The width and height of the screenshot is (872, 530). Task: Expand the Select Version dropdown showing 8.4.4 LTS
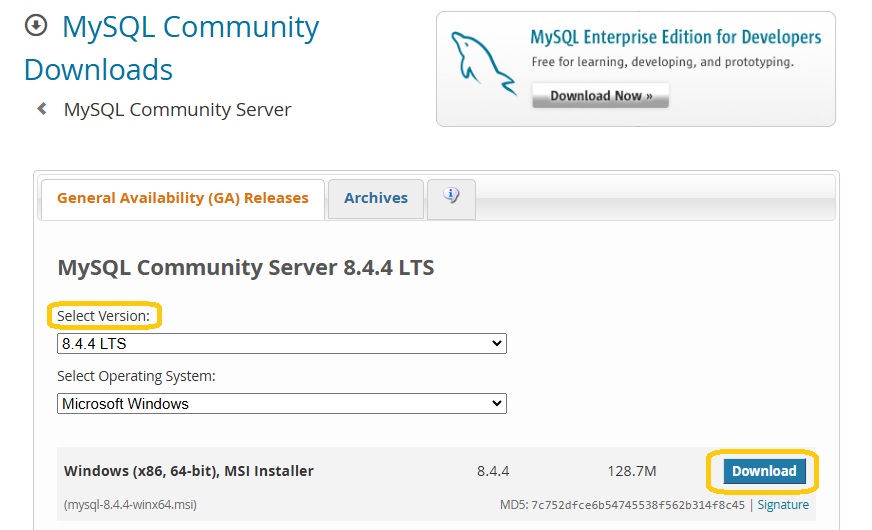[282, 344]
